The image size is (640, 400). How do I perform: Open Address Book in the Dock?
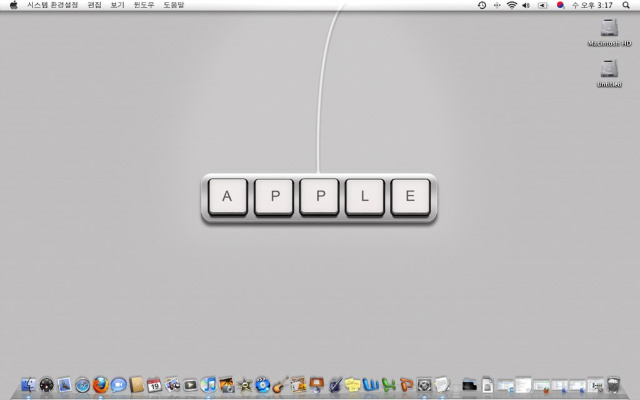(136, 385)
